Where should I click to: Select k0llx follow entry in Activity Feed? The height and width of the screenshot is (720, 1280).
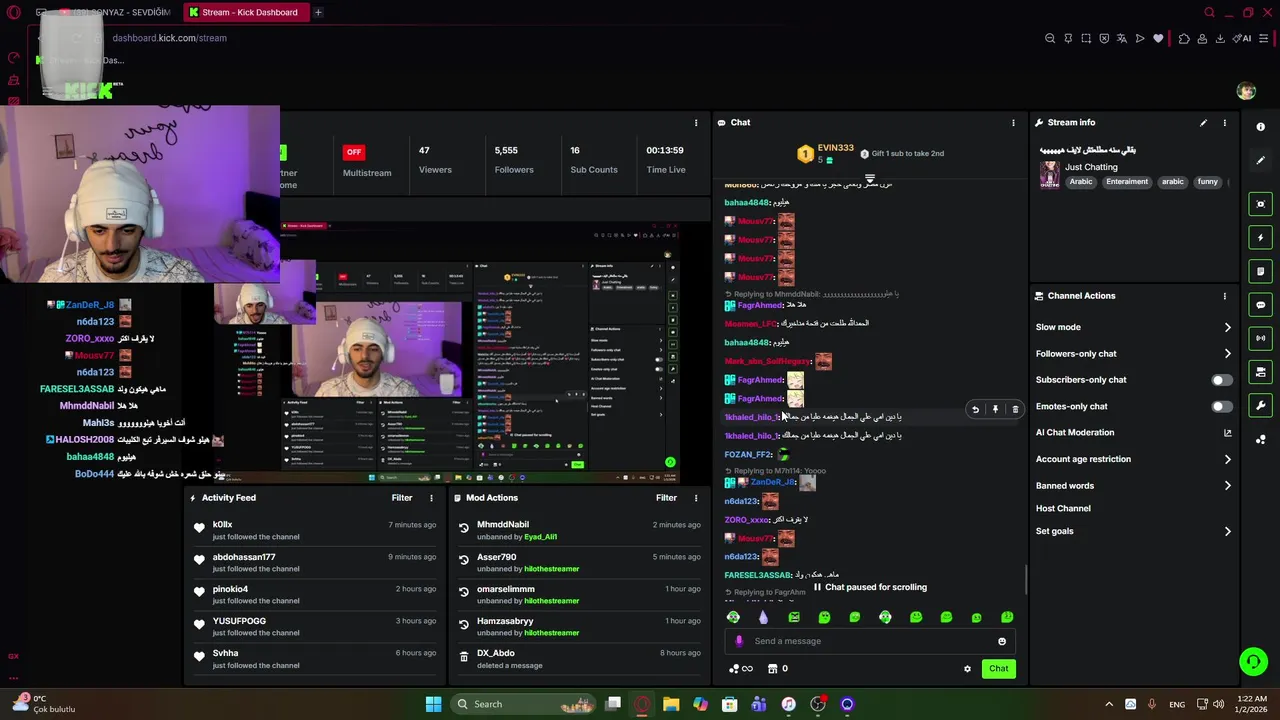point(315,530)
